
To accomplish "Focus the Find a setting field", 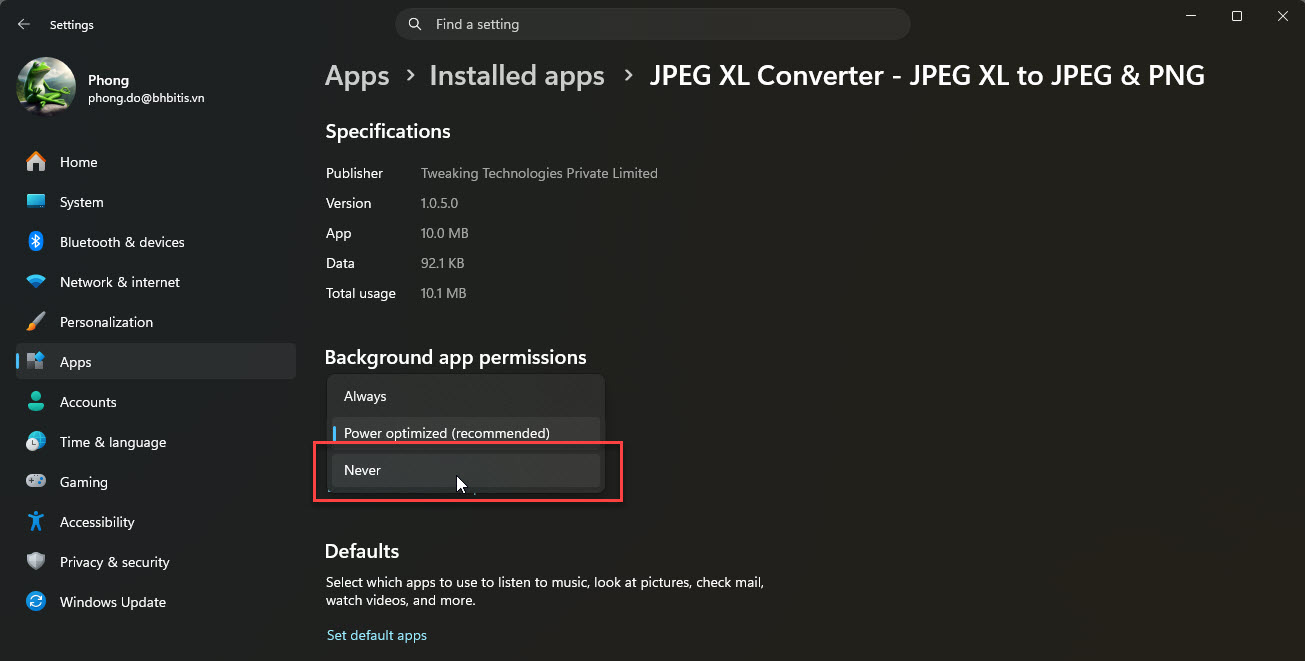I will click(653, 24).
